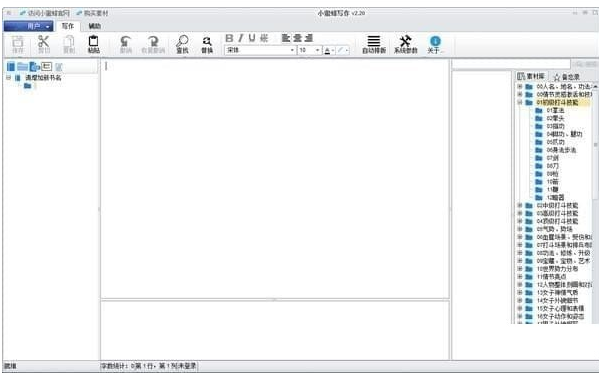The image size is (599, 375).
Task: Toggle Bold formatting
Action: tap(229, 38)
